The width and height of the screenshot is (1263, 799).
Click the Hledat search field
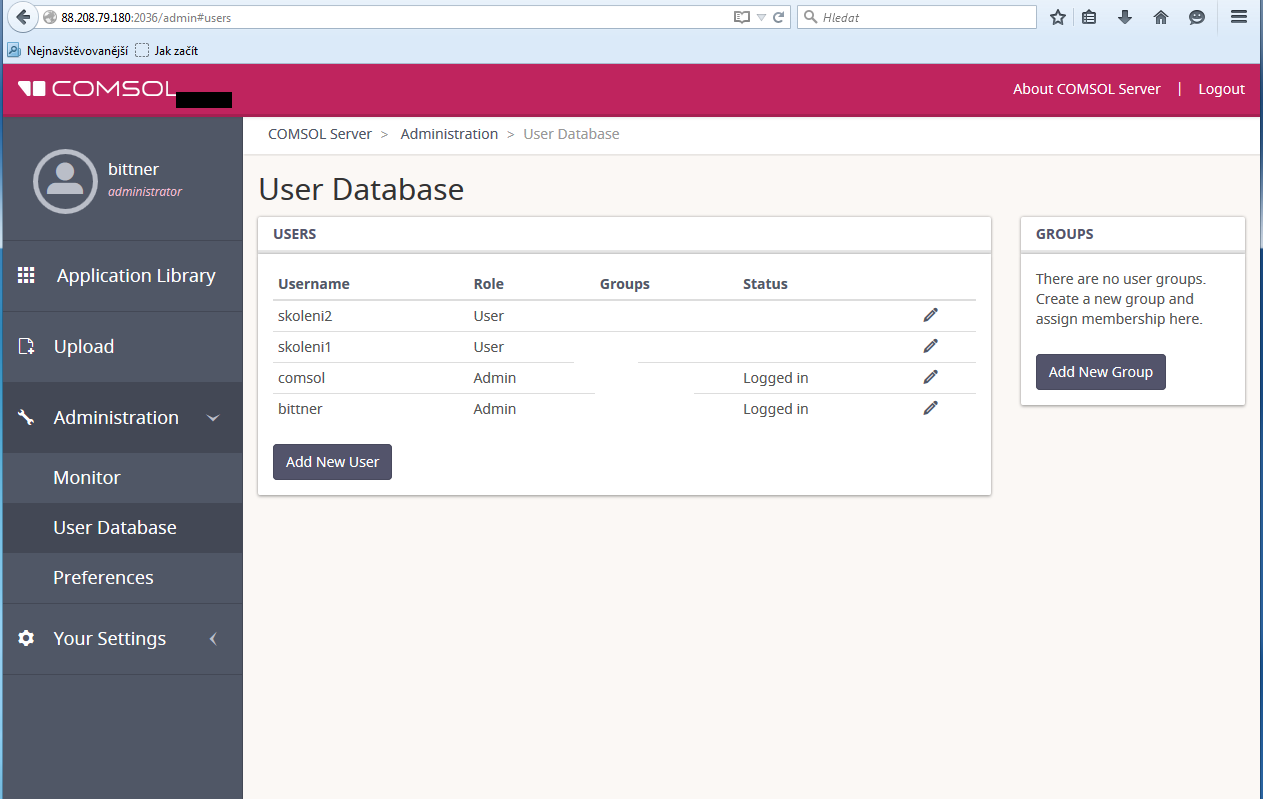(917, 17)
